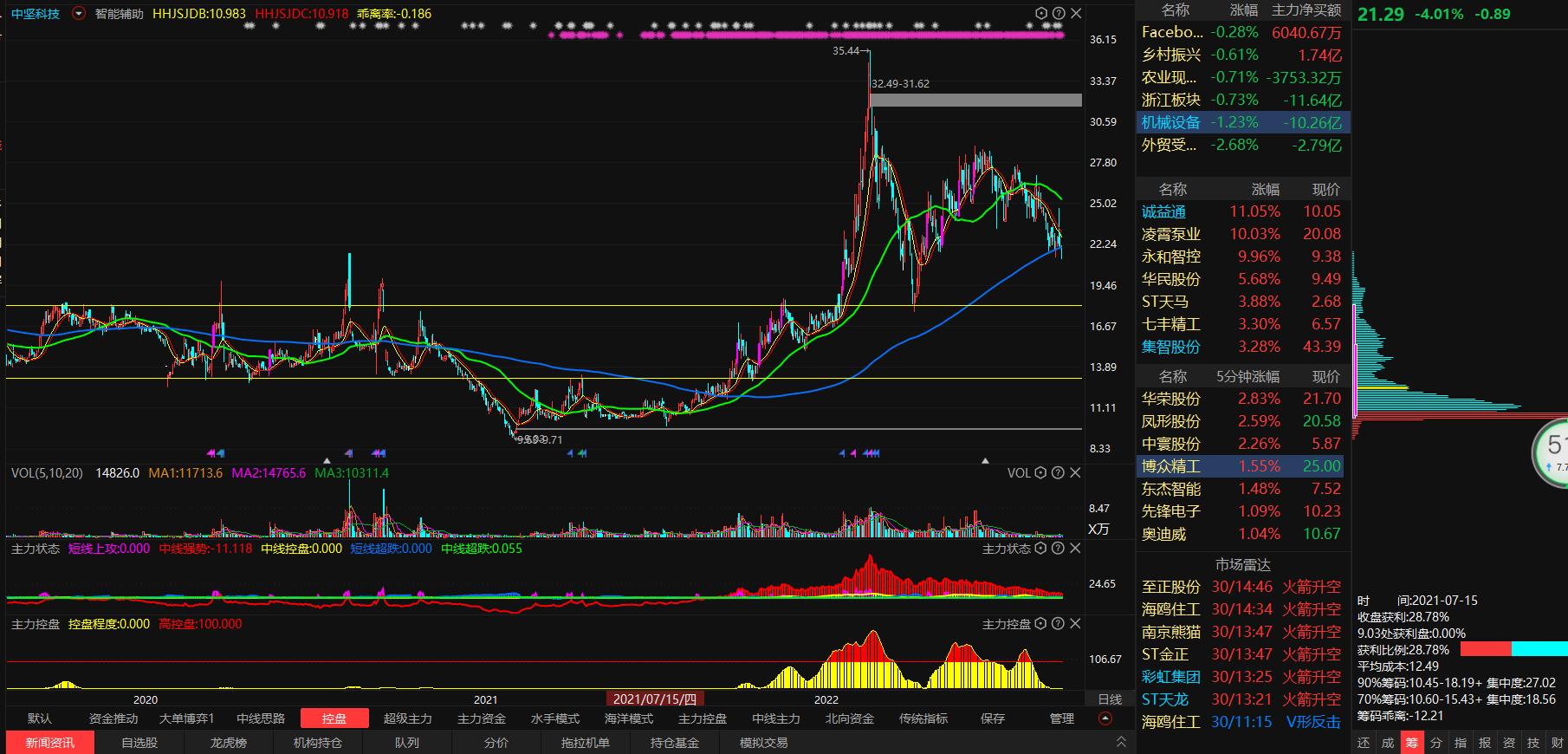
Task: Open settings icon of VOL indicator panel
Action: click(x=1040, y=473)
